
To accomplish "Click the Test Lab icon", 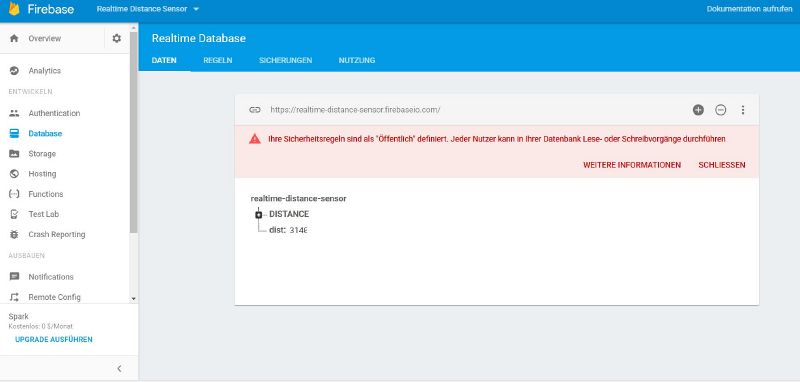I will pyautogui.click(x=14, y=214).
